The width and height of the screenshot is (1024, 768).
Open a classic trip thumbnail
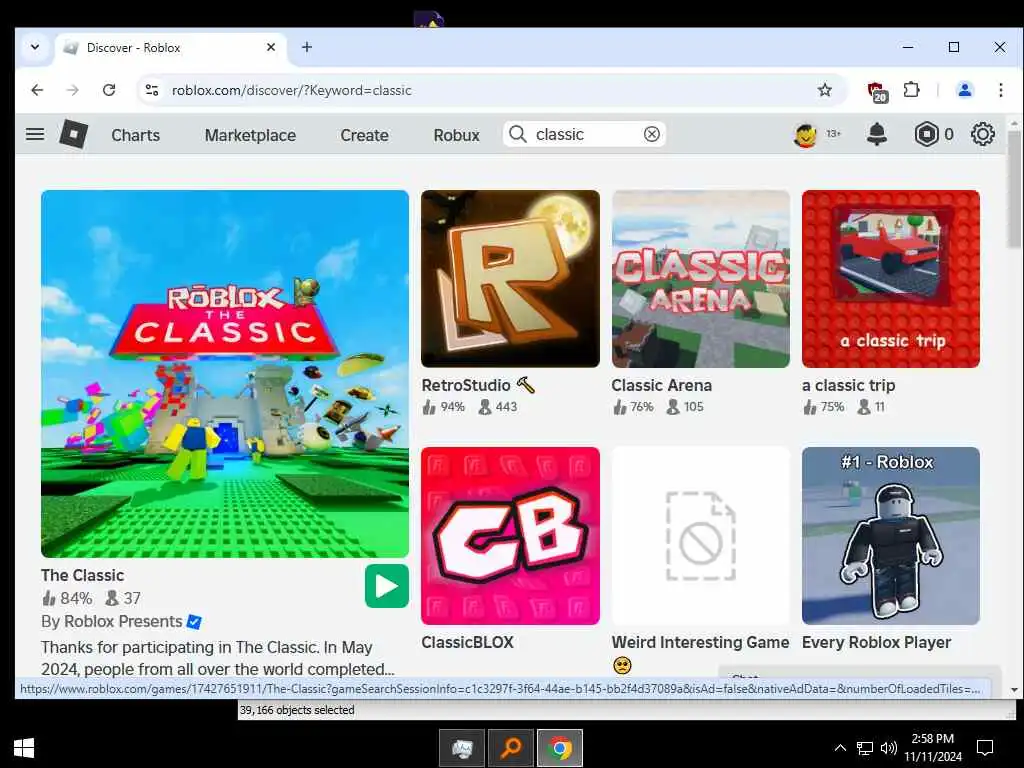coord(891,279)
